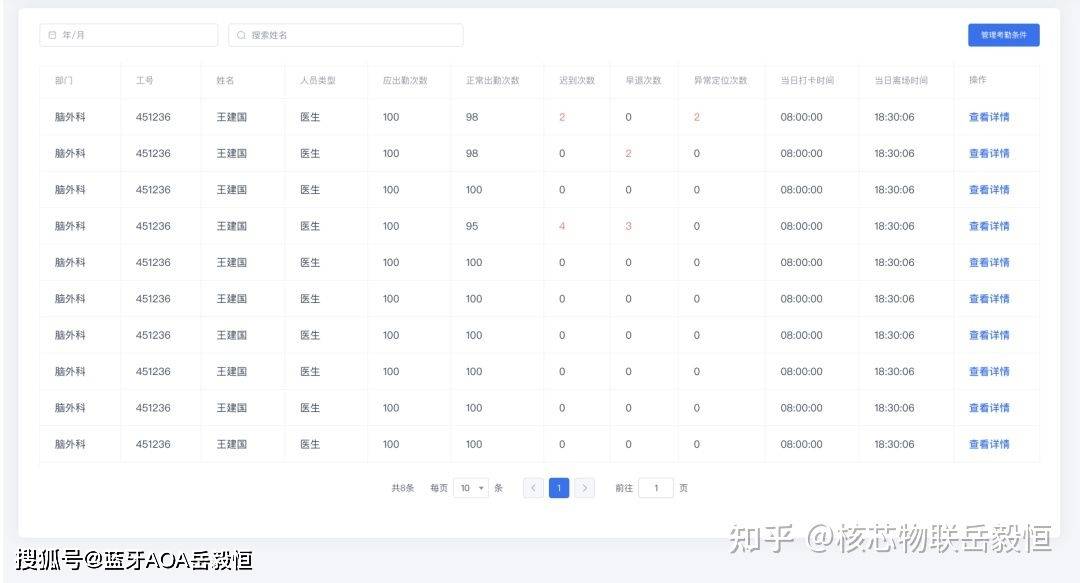1080x583 pixels.
Task: Open 查看详情 for the first table row
Action: 989,116
